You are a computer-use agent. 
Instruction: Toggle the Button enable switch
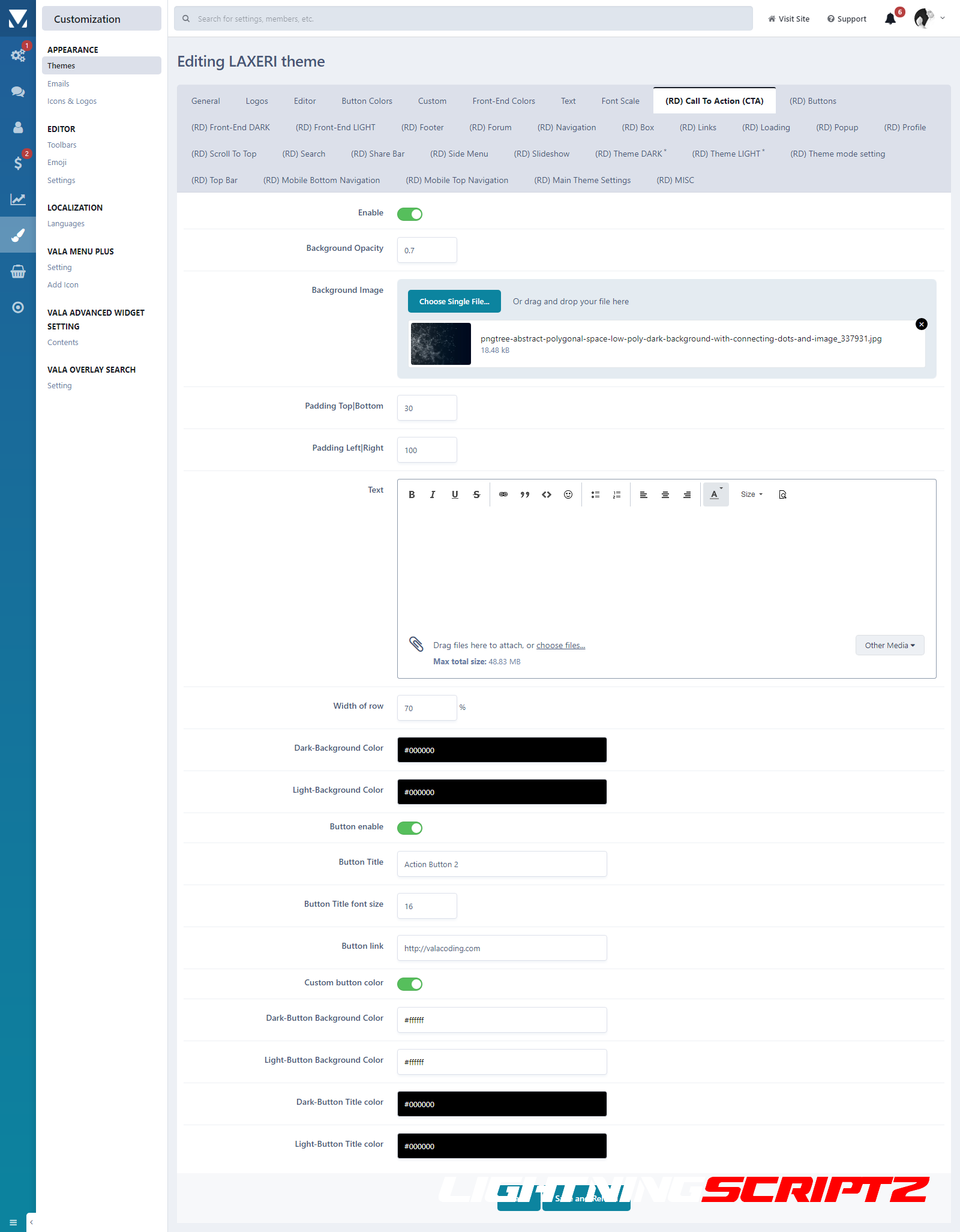click(x=410, y=828)
